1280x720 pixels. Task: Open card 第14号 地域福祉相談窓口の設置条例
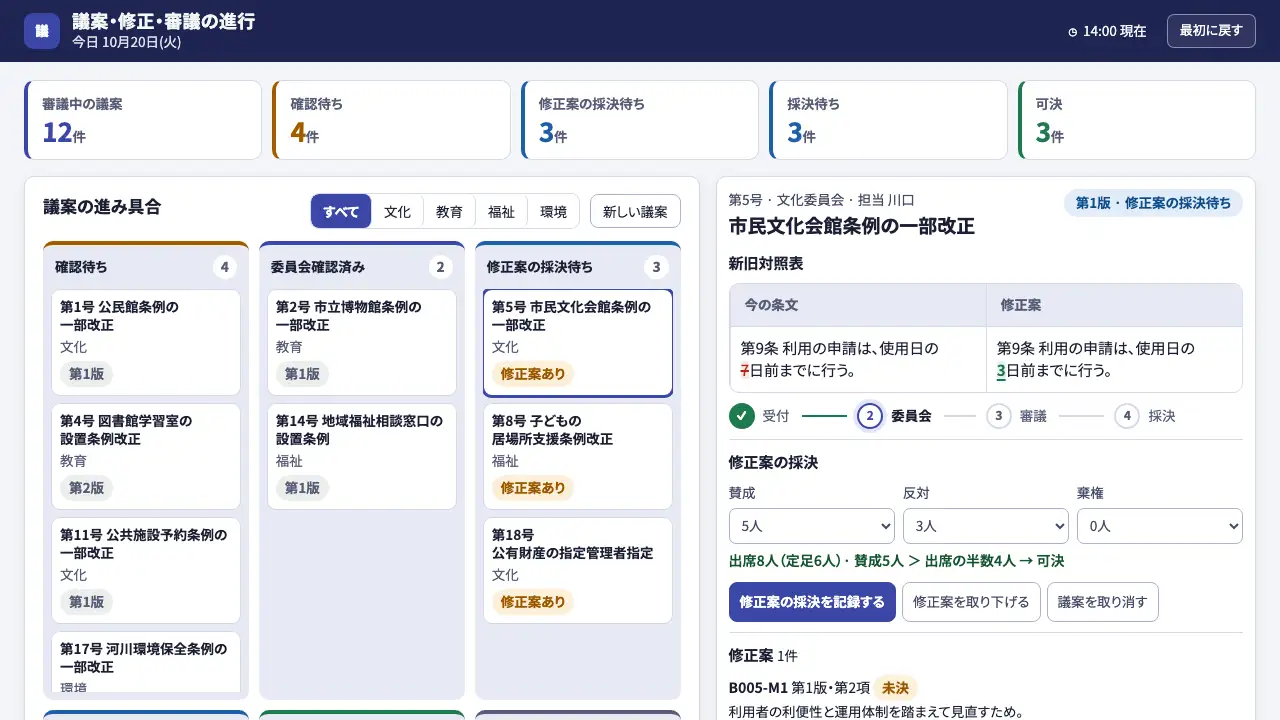(362, 457)
